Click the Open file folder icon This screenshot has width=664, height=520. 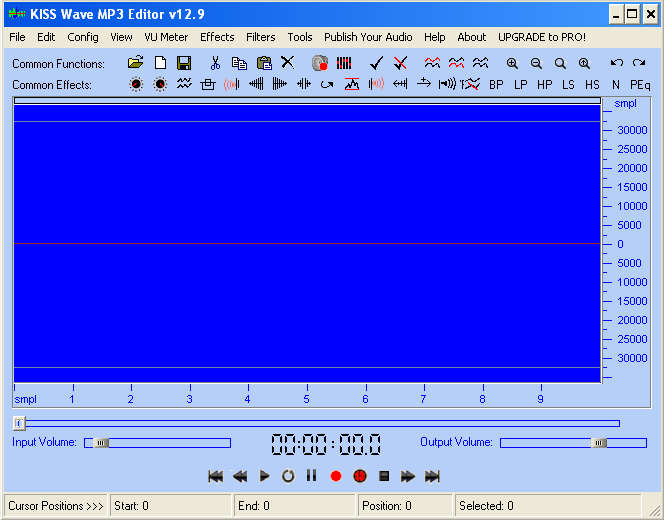click(136, 63)
